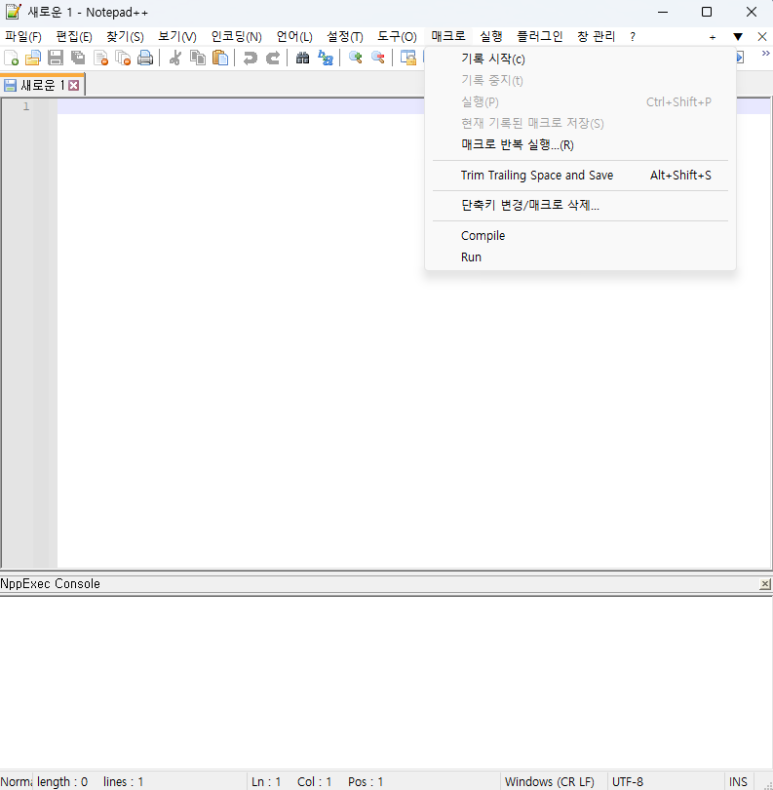Choose 매크로 반복 실행...(R)
The width and height of the screenshot is (773, 790).
click(581, 145)
